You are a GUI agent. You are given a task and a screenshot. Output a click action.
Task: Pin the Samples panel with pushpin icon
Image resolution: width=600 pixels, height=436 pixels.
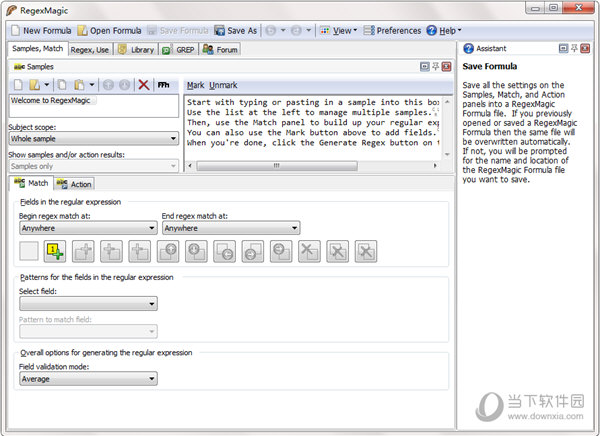[435, 67]
